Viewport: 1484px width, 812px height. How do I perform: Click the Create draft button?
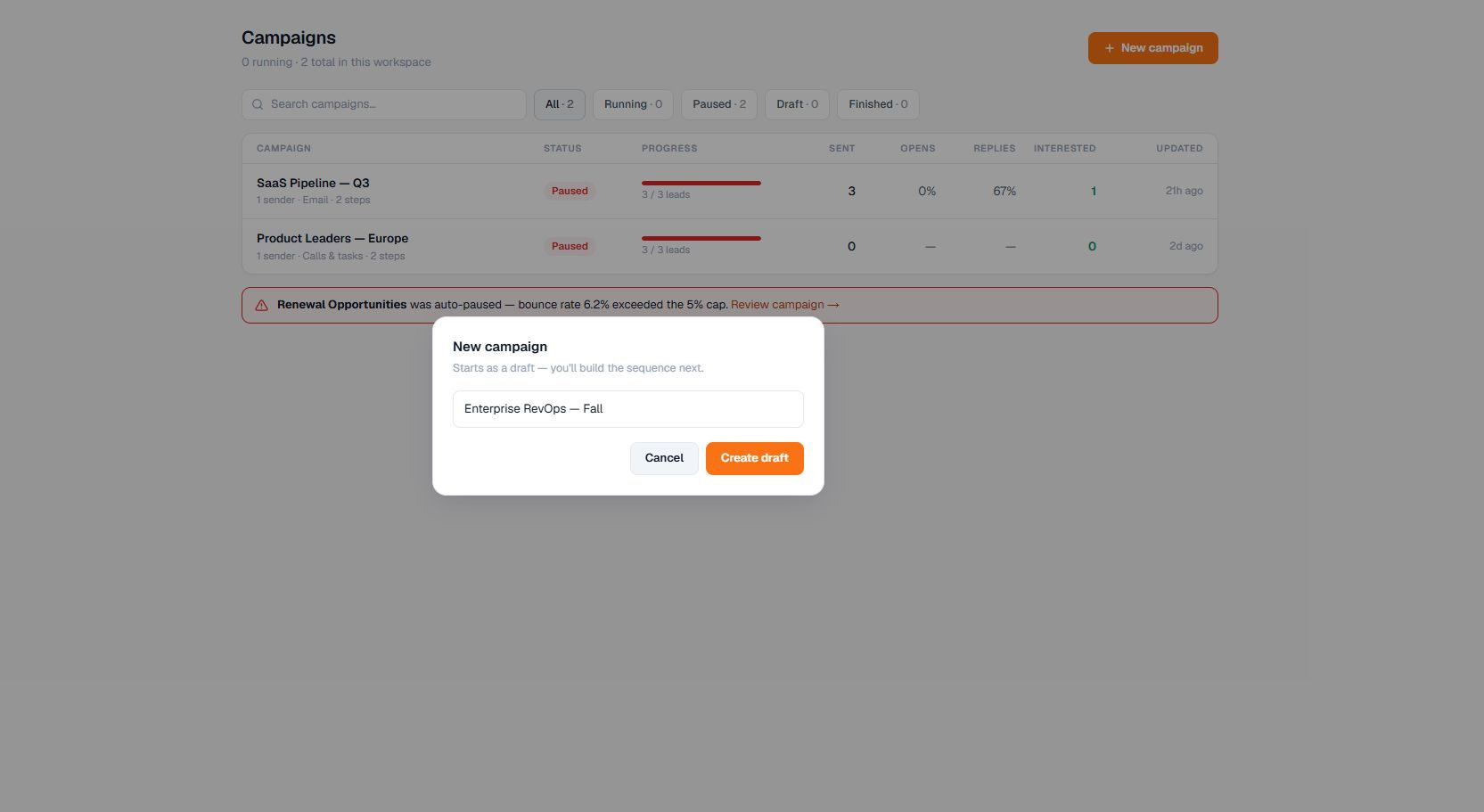click(x=754, y=458)
